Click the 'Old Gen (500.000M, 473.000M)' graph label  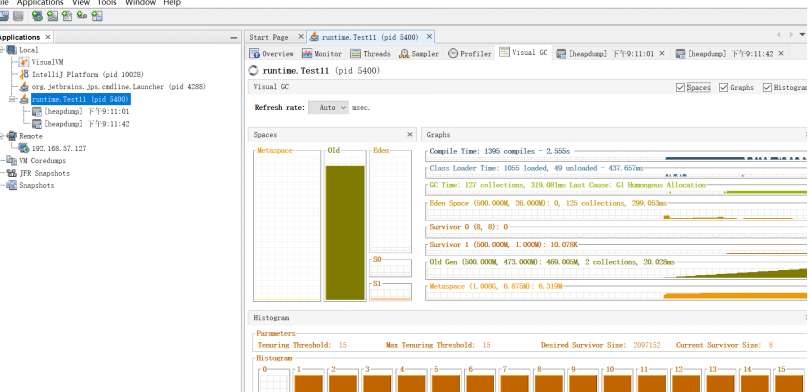pyautogui.click(x=552, y=262)
